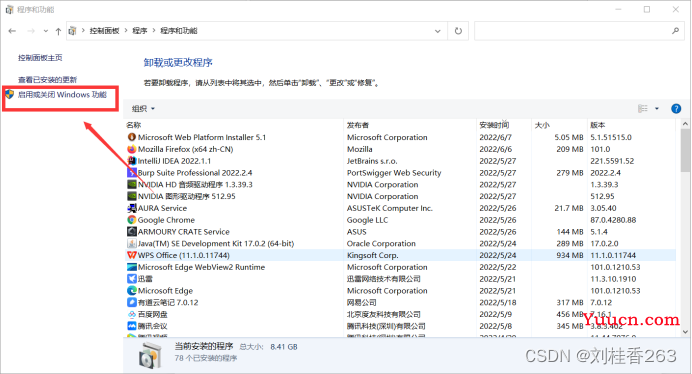
Task: Click the 934 MB size cell
Action: [570, 255]
